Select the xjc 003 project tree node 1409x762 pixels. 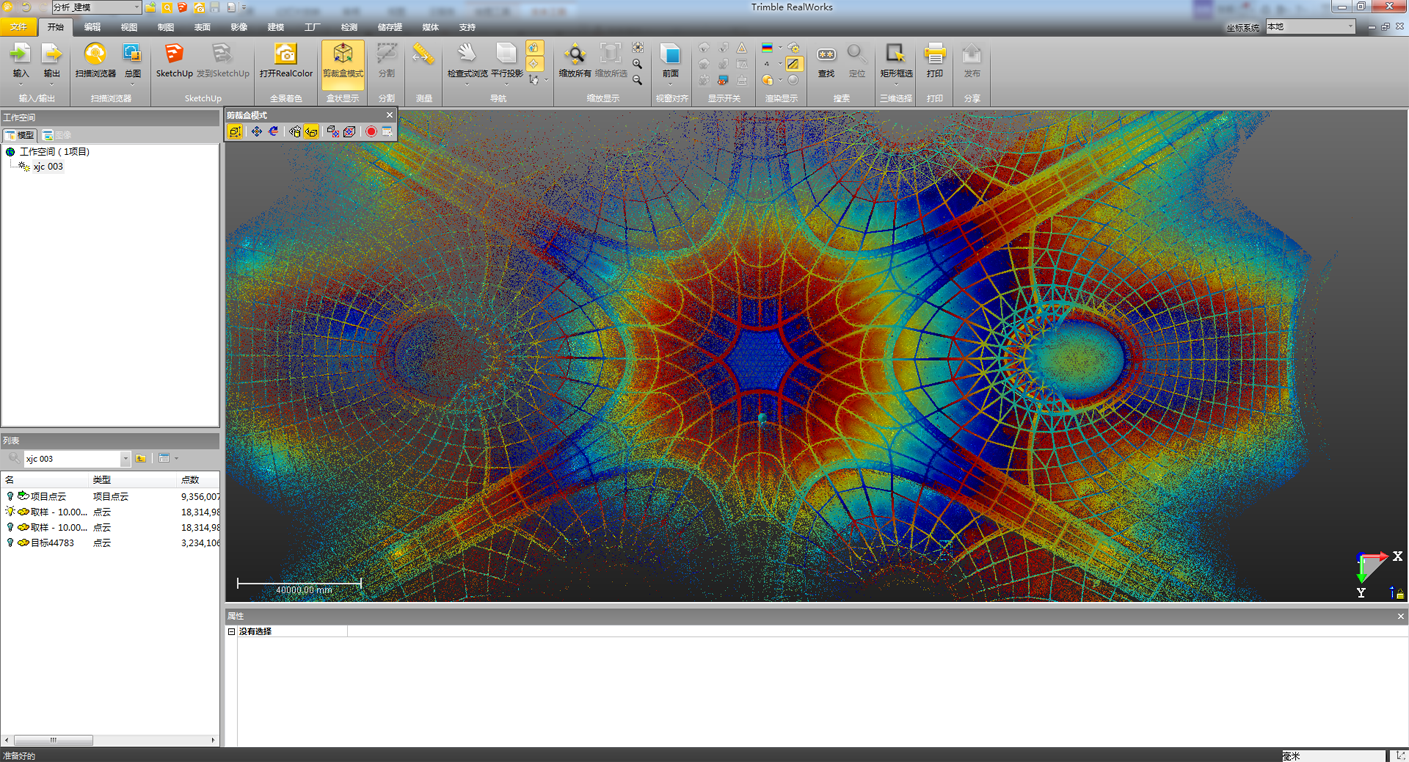click(47, 167)
